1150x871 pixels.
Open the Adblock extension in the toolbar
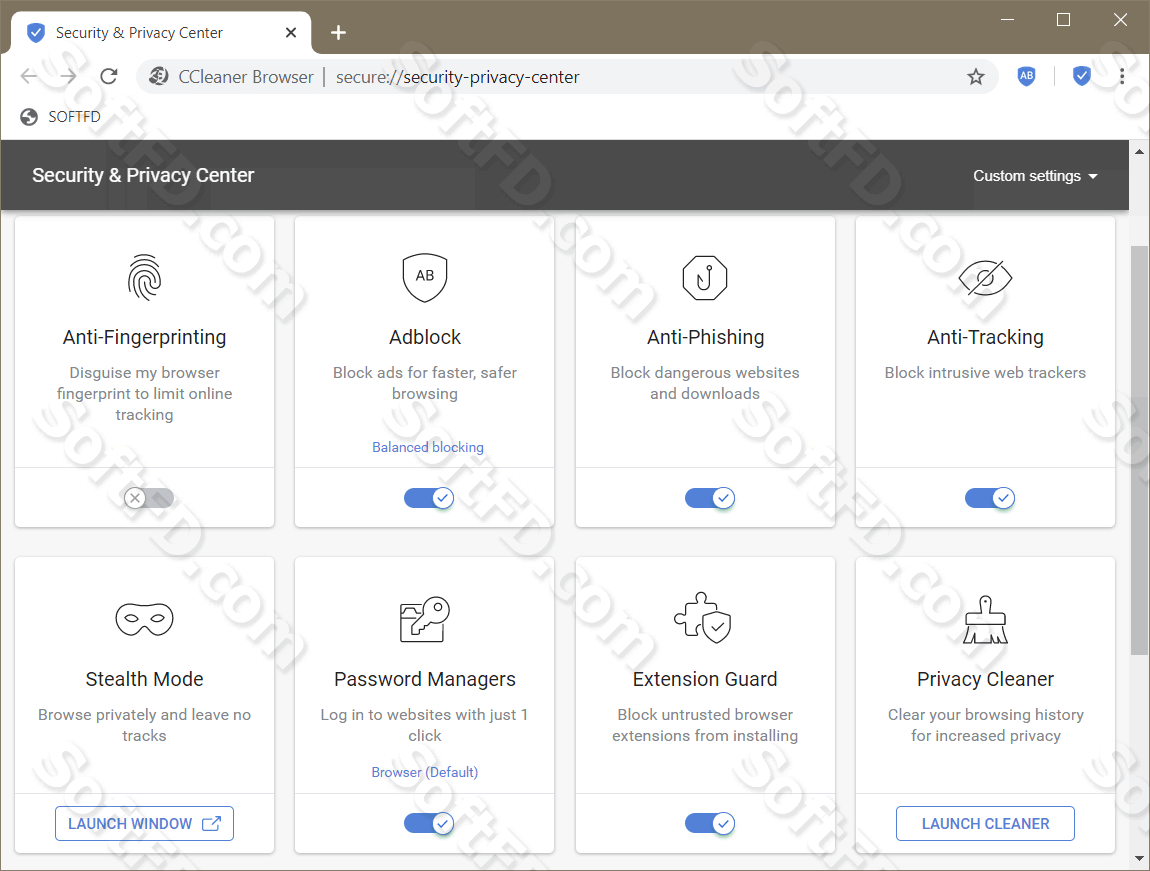pyautogui.click(x=1026, y=76)
